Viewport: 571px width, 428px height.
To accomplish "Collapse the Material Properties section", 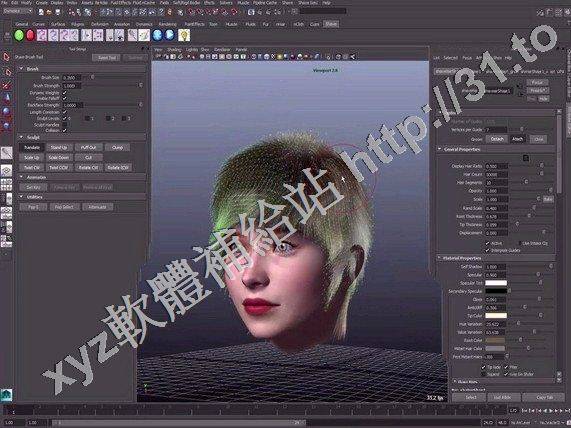I will coord(440,258).
